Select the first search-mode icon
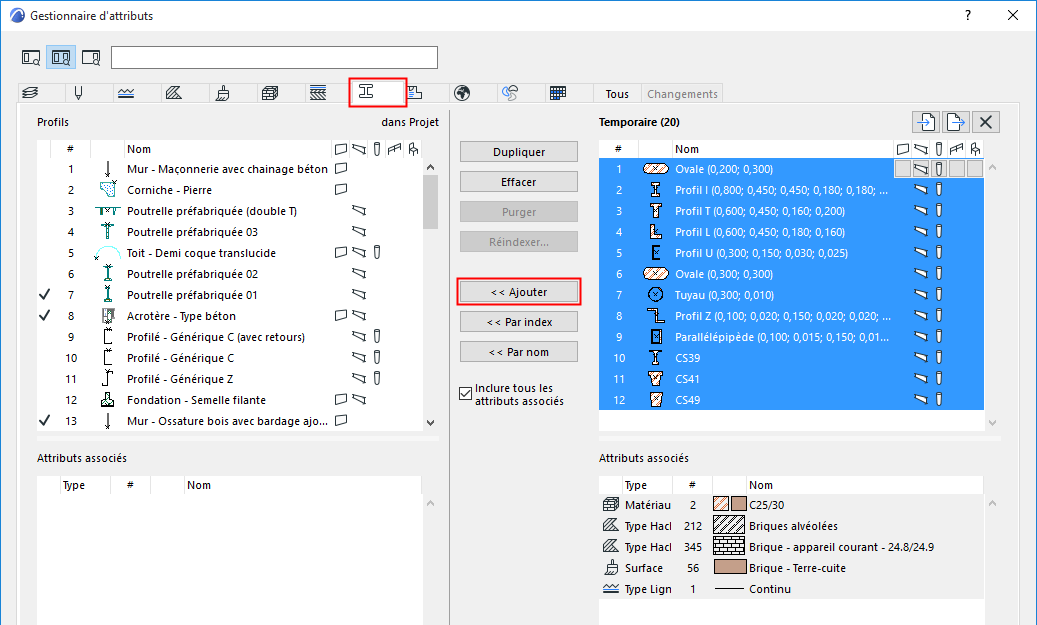Viewport: 1037px width, 625px height. 31,58
